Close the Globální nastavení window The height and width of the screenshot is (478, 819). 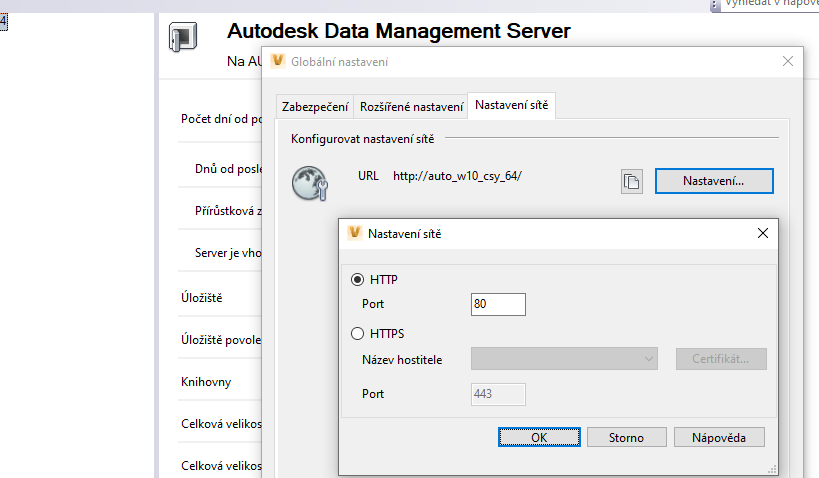pyautogui.click(x=788, y=62)
